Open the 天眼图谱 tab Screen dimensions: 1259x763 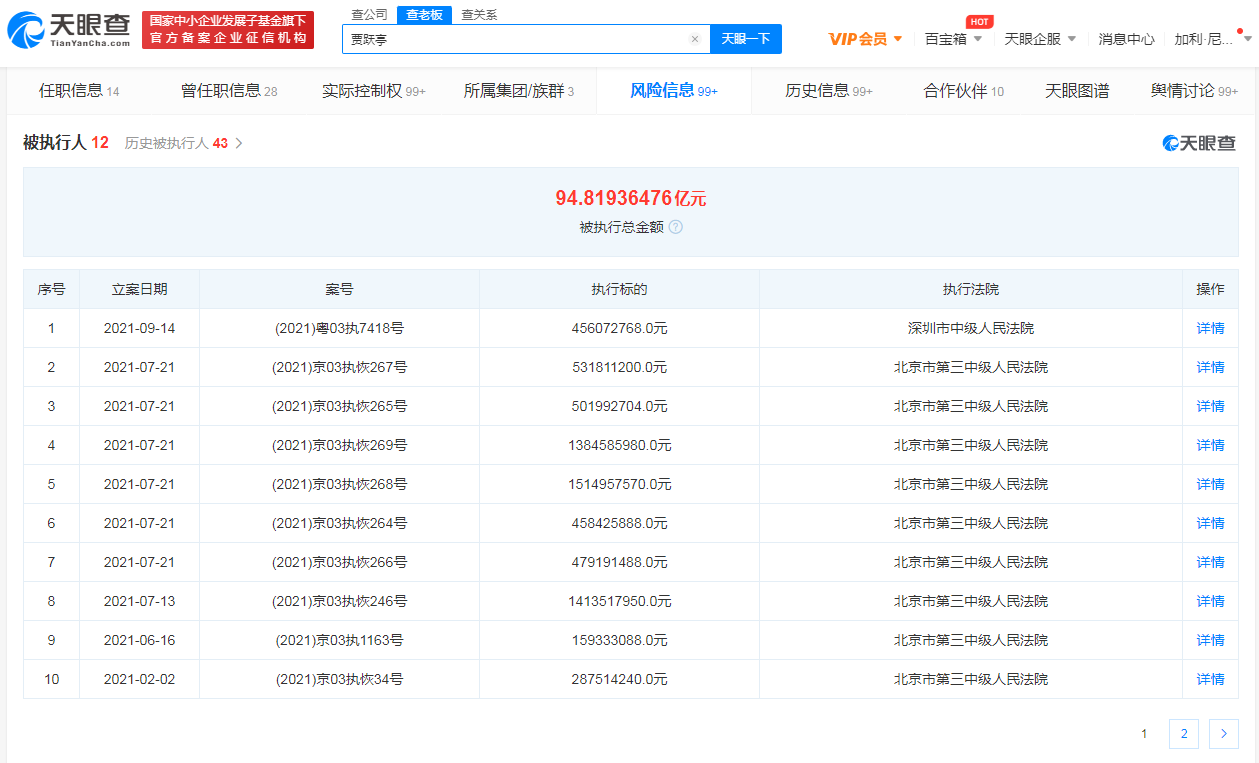point(1076,91)
